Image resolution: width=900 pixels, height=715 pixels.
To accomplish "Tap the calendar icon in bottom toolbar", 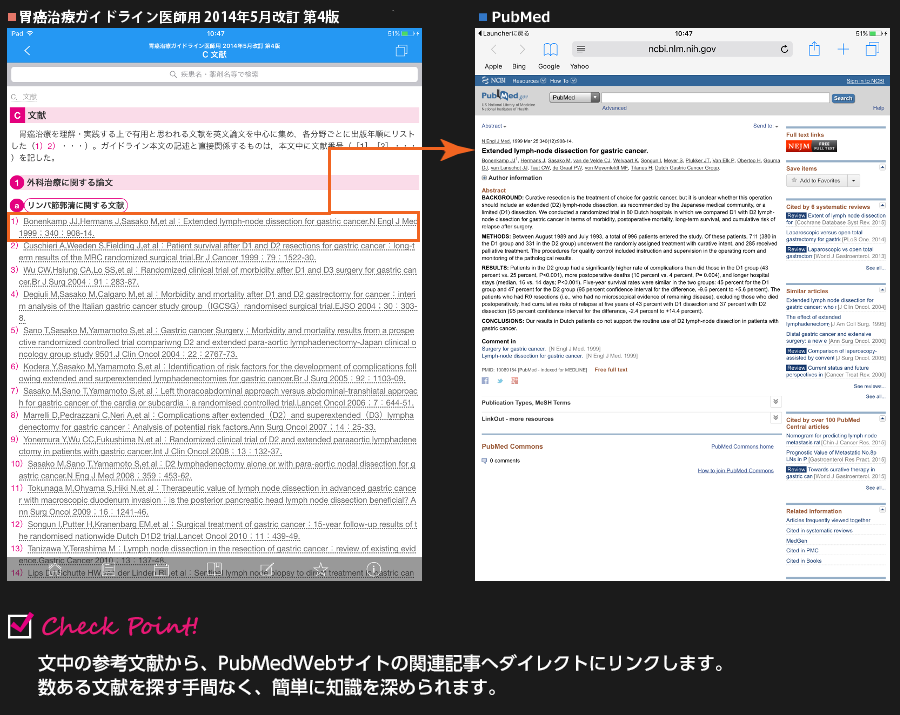I will coord(161,569).
